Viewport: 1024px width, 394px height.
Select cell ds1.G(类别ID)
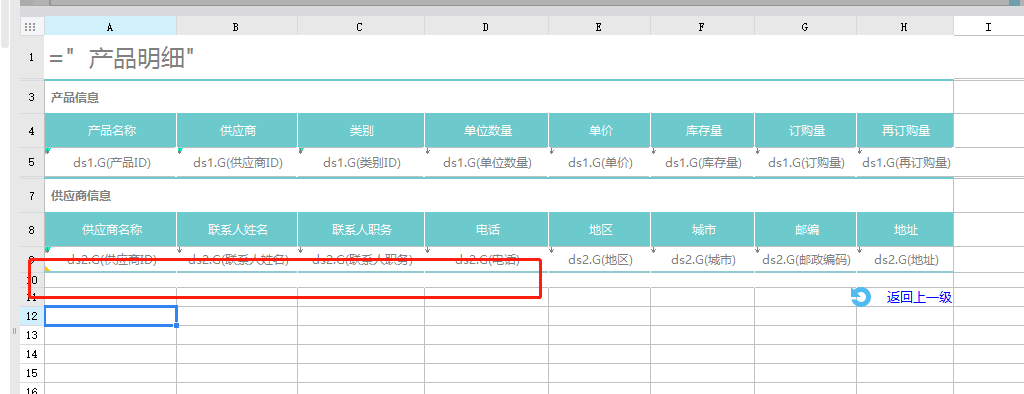pos(361,163)
